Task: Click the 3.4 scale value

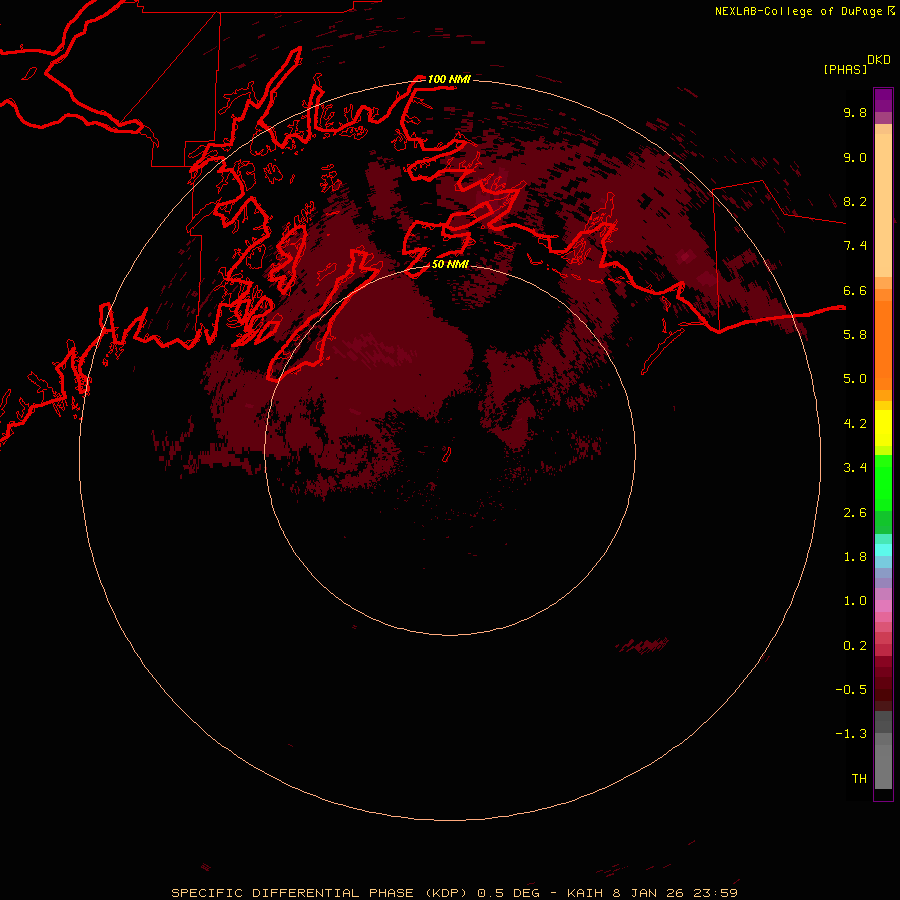Action: coord(855,468)
